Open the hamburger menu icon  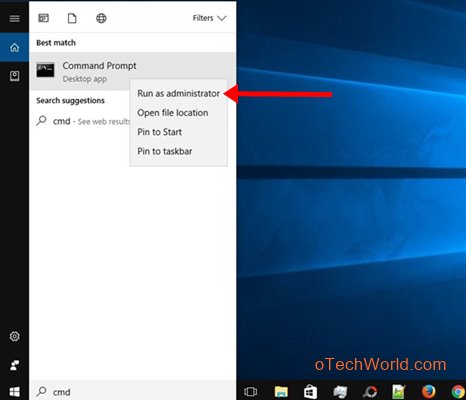tap(14, 18)
